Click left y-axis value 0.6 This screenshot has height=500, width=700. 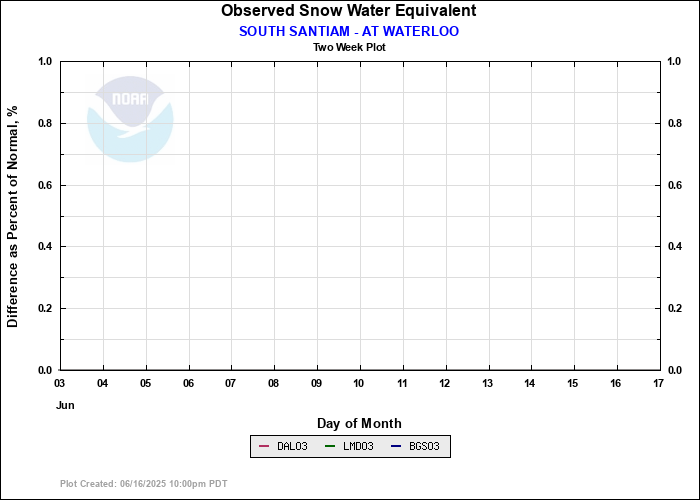point(46,185)
